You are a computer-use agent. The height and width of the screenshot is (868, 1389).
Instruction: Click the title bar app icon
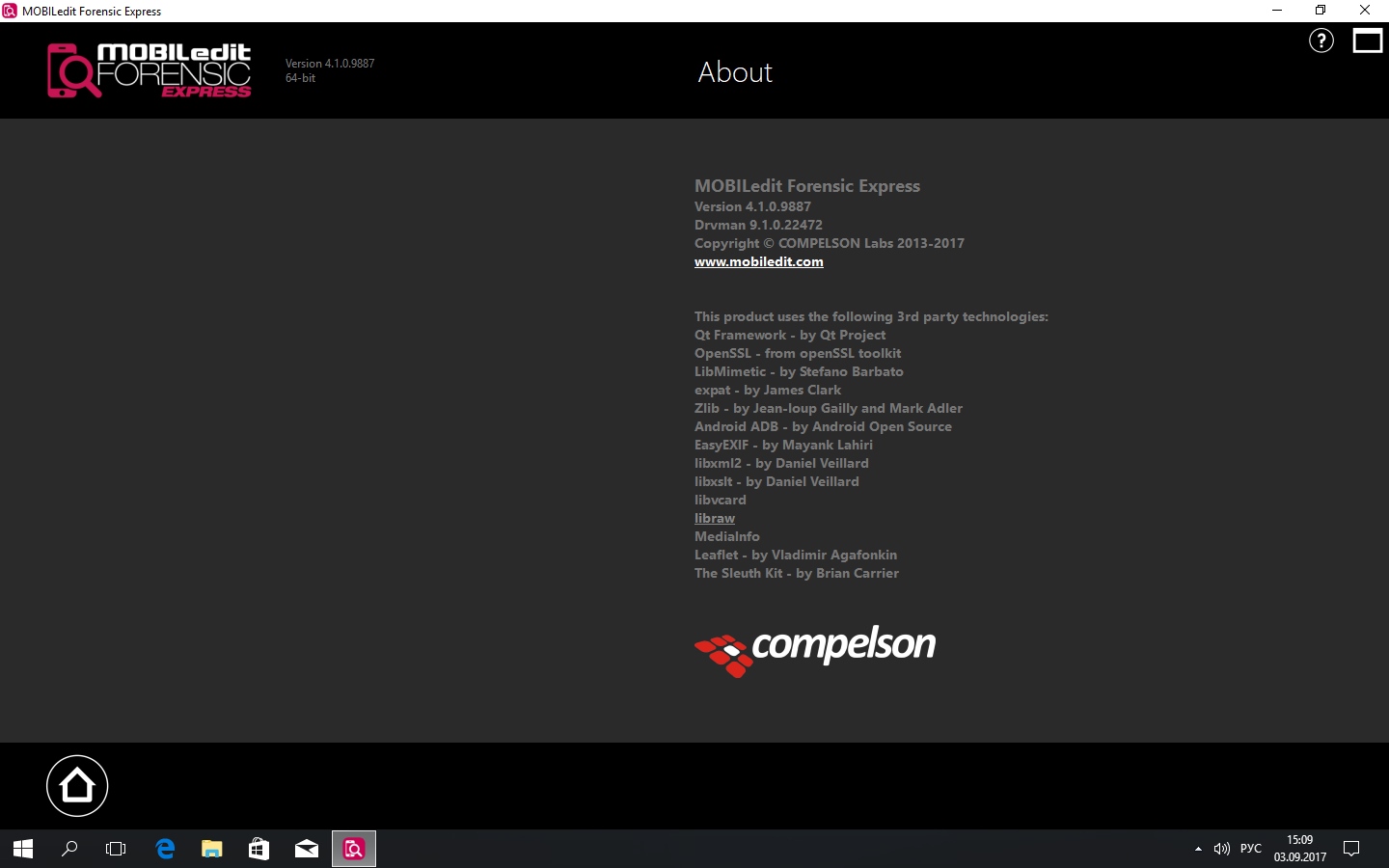[x=10, y=11]
